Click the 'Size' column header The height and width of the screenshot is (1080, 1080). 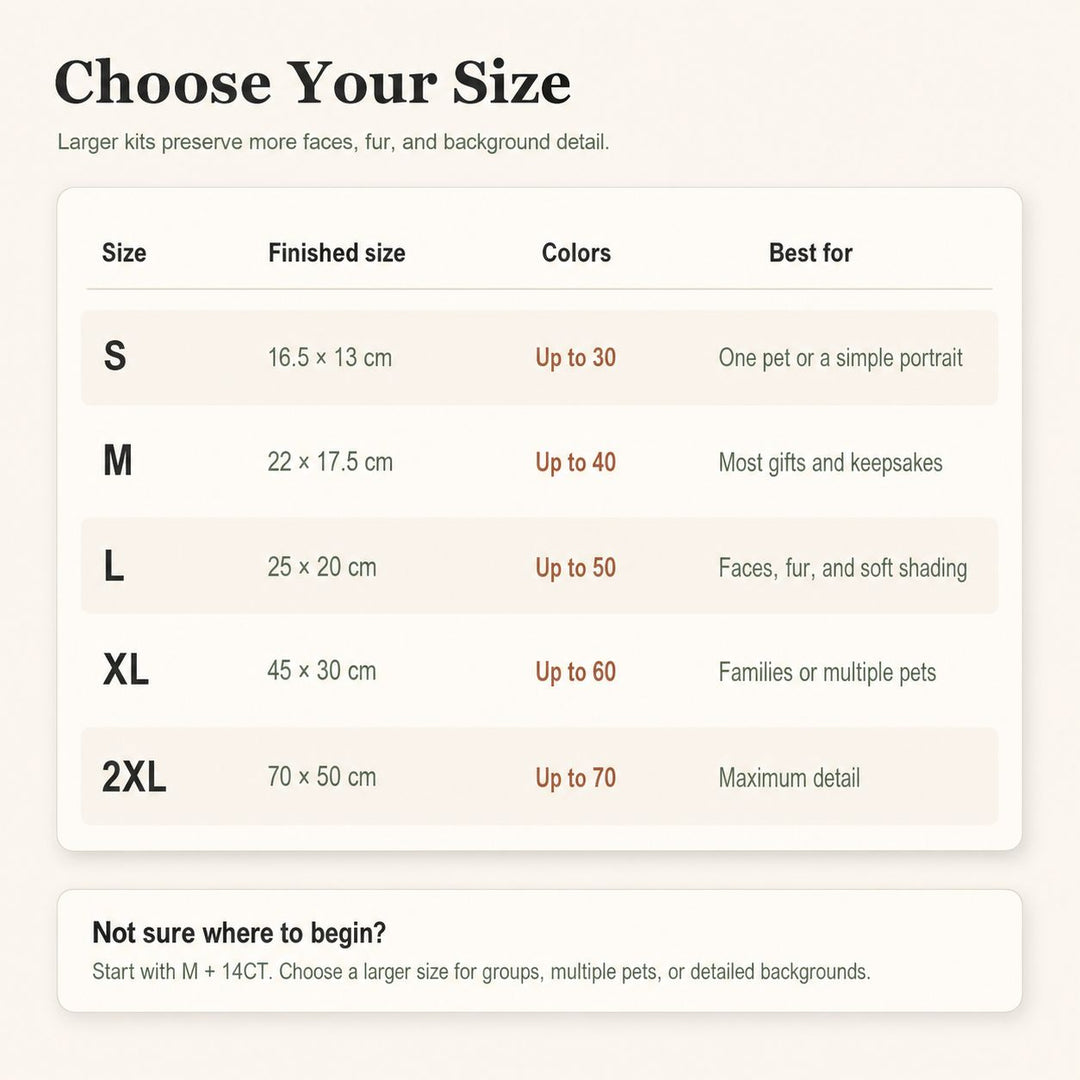(x=124, y=253)
